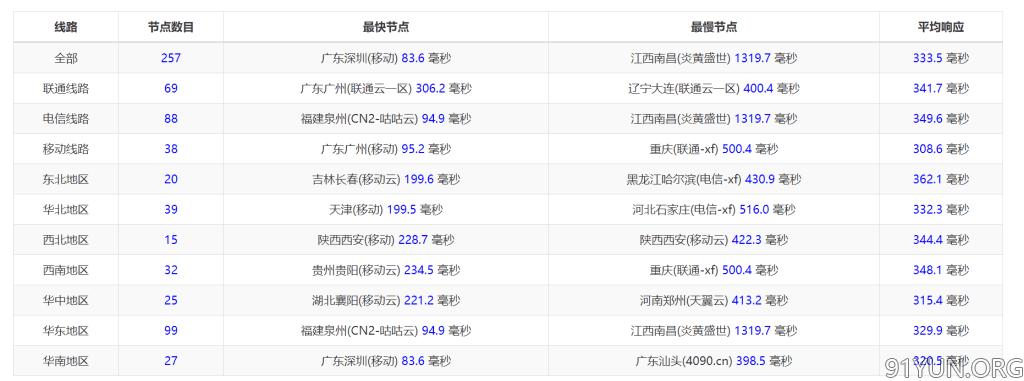Click 吉林长春(移动云) 199.6 毫秒 cell
Screen dimensions: 1024x381
pos(386,179)
